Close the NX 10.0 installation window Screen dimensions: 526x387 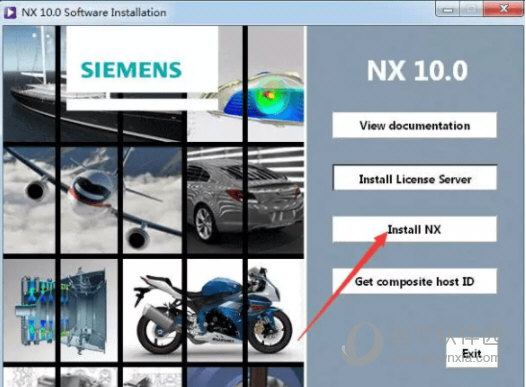coord(503,8)
